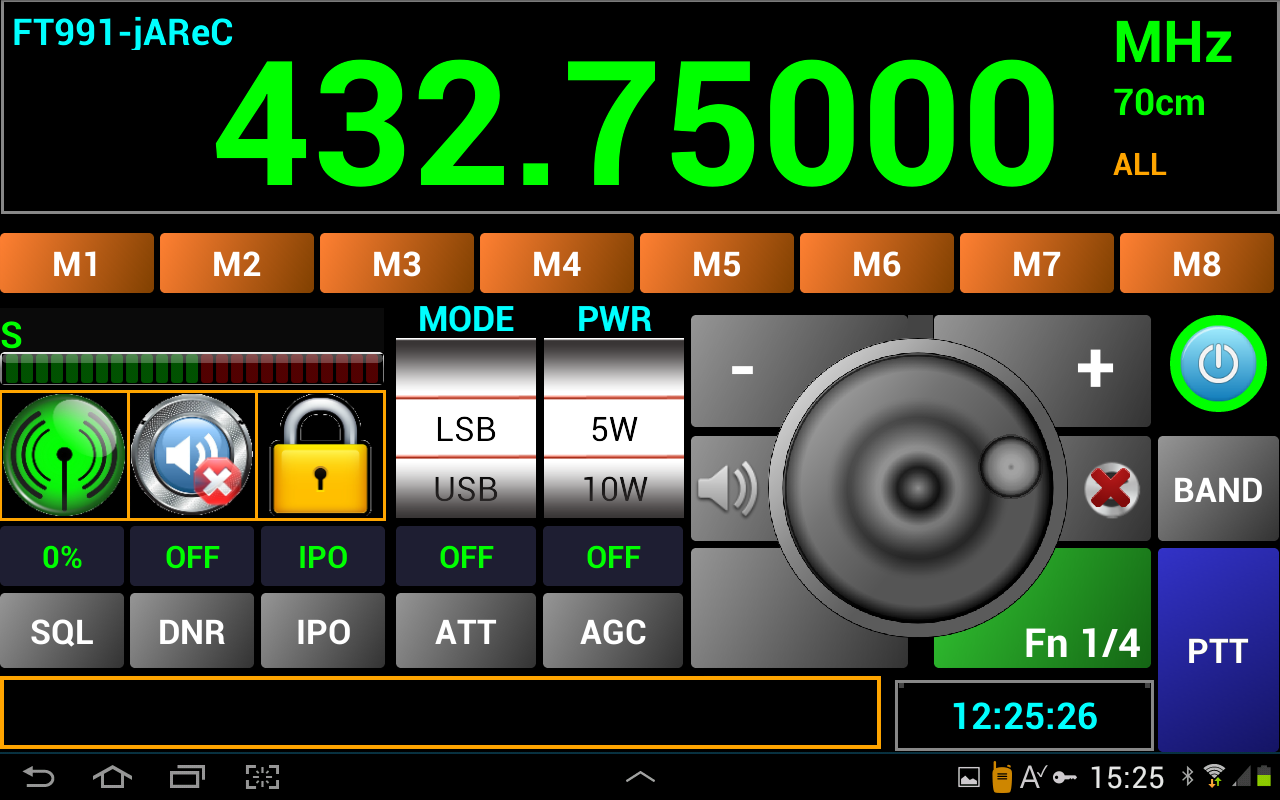Viewport: 1280px width, 800px height.
Task: Toggle the DNR button
Action: click(x=192, y=631)
